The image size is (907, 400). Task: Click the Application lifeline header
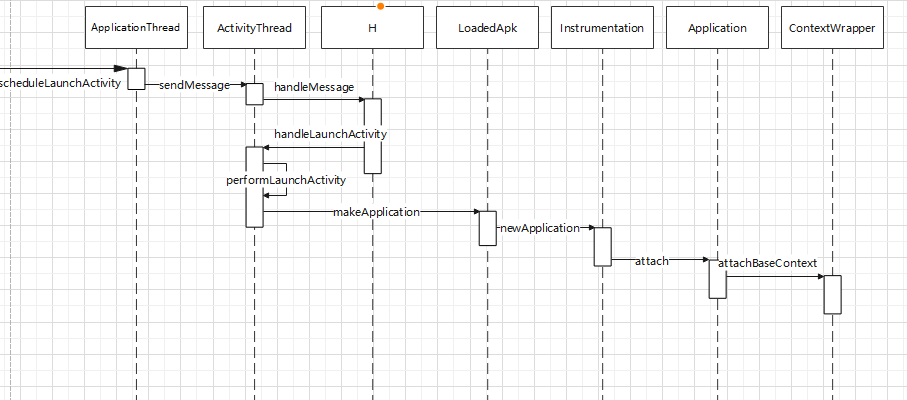point(717,28)
